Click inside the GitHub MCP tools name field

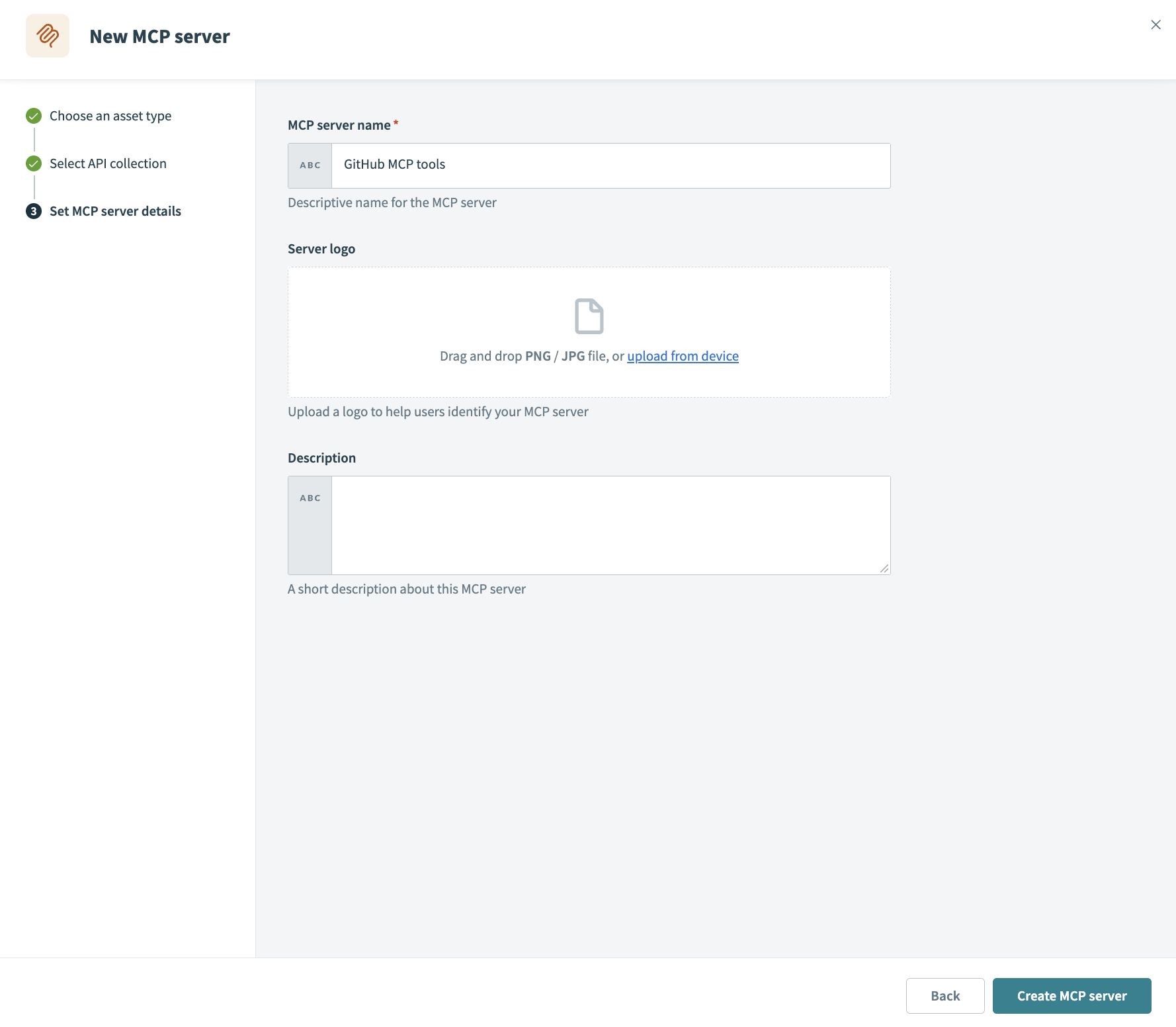click(609, 165)
